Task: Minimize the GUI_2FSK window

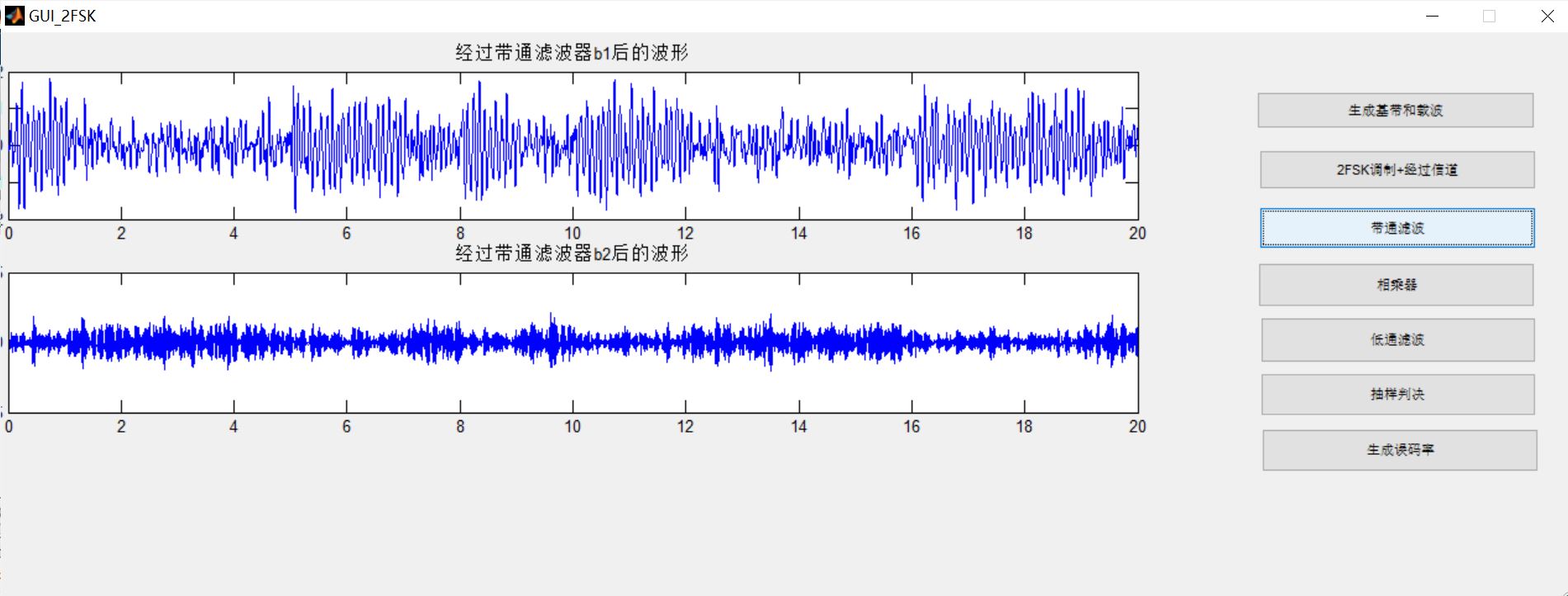Action: tap(1432, 16)
